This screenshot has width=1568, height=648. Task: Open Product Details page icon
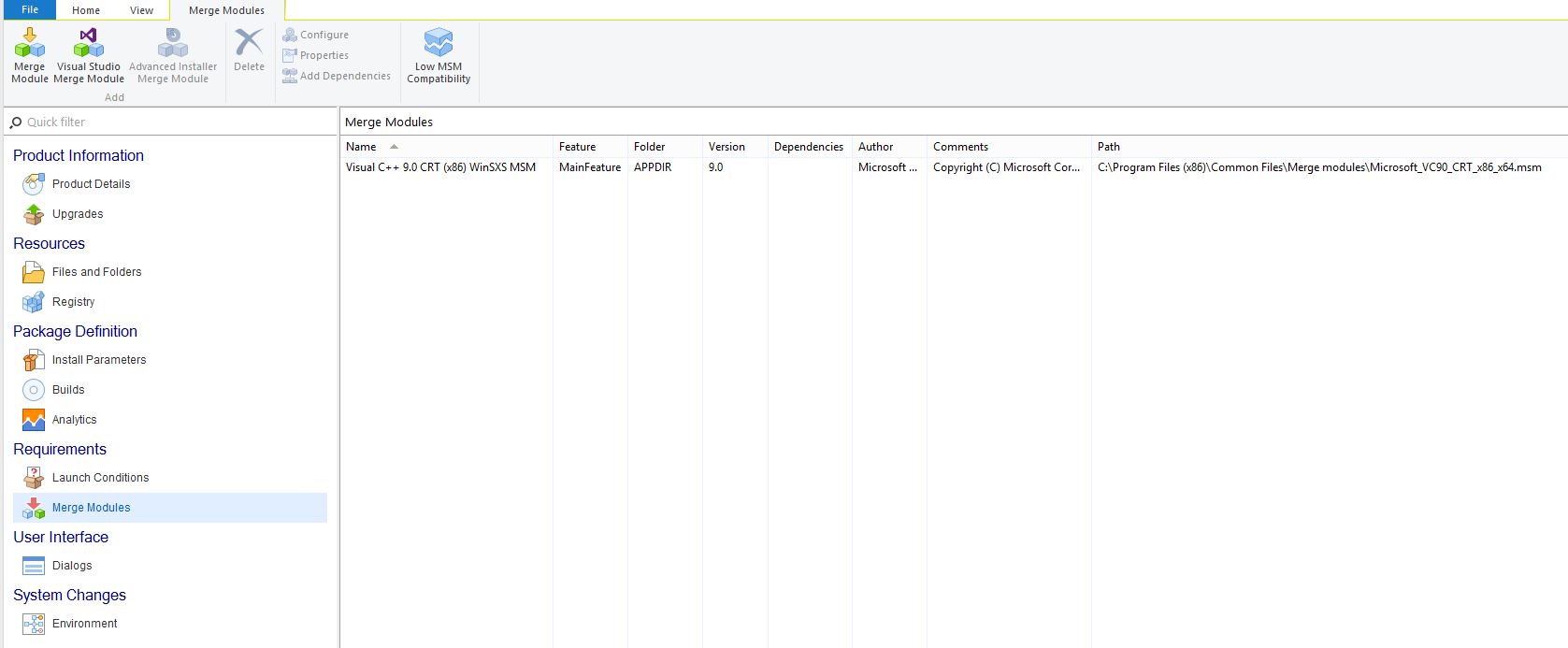pos(34,184)
